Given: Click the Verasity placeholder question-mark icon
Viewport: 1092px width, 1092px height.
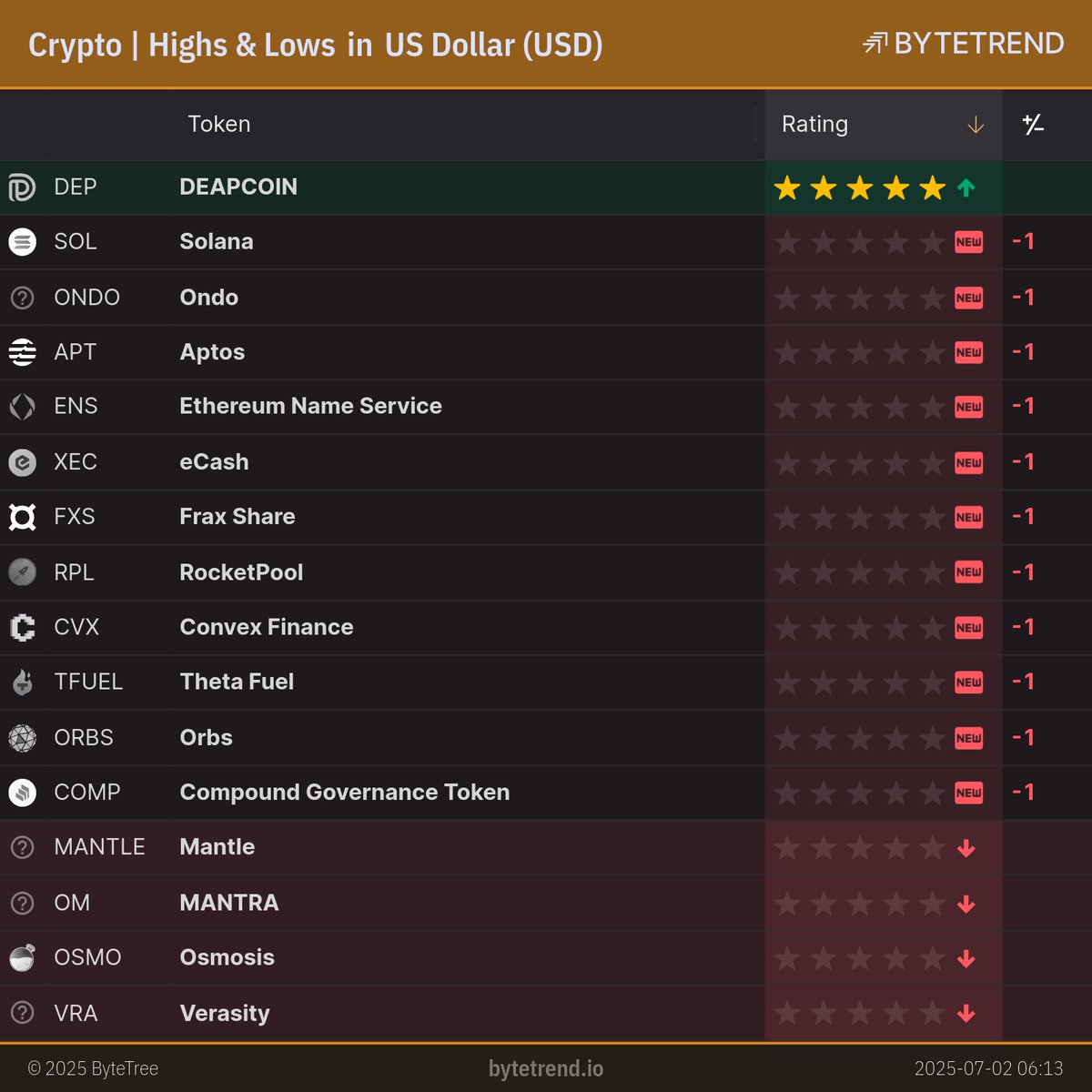Looking at the screenshot, I should click(x=22, y=1013).
